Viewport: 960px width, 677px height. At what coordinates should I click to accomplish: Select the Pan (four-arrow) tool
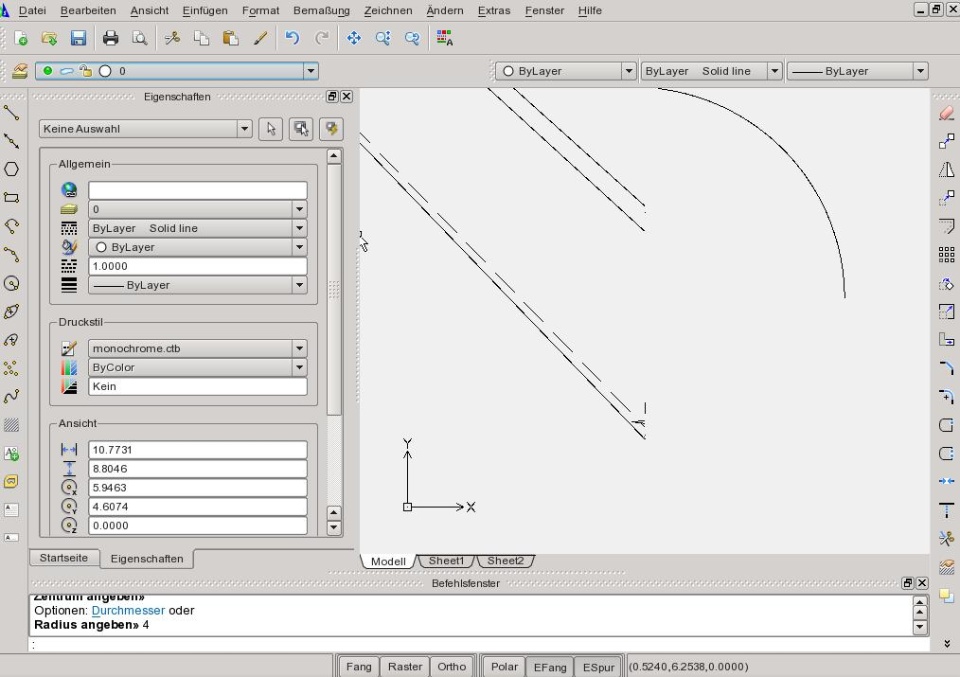[x=353, y=38]
